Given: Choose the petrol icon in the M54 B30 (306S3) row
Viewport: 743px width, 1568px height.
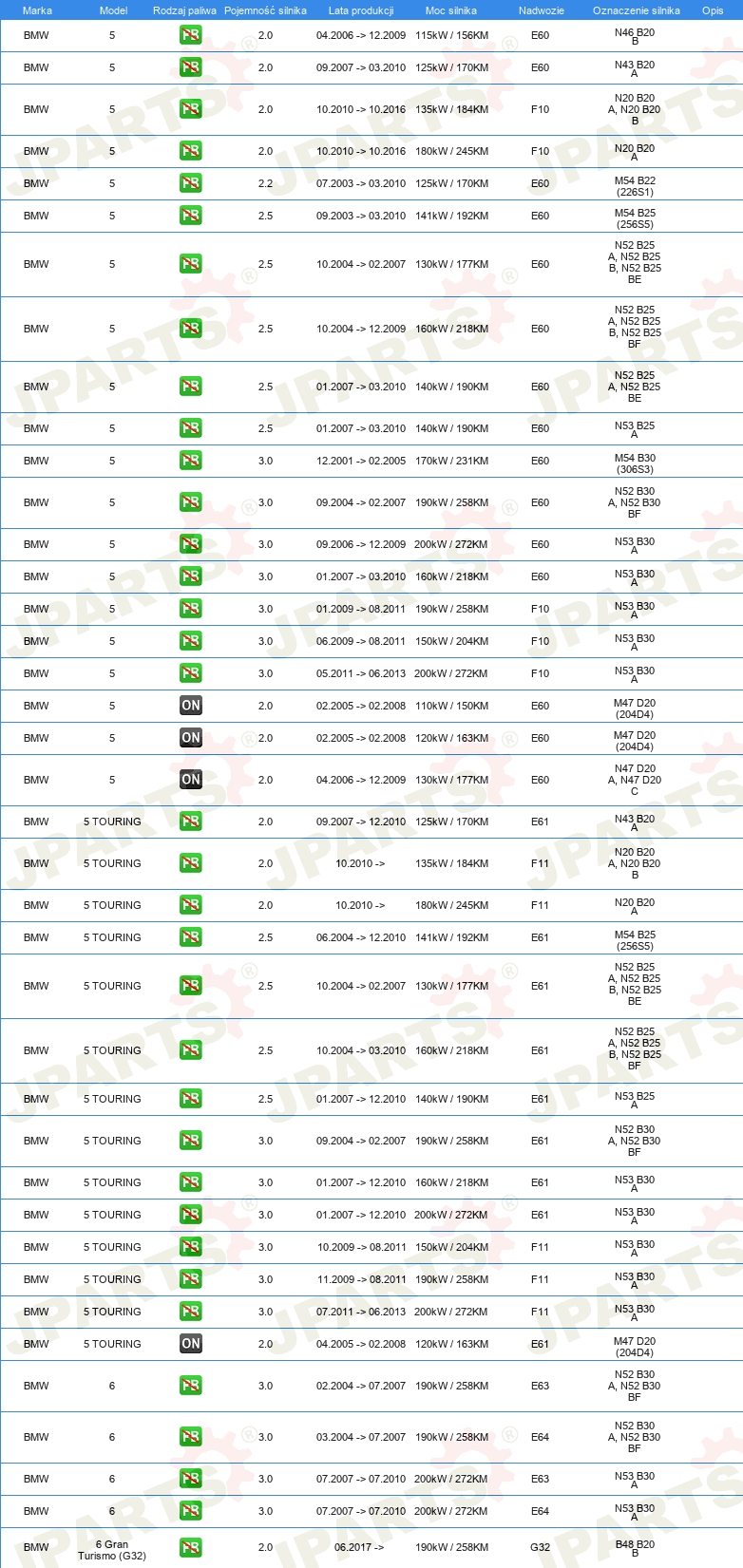Looking at the screenshot, I should click(191, 461).
